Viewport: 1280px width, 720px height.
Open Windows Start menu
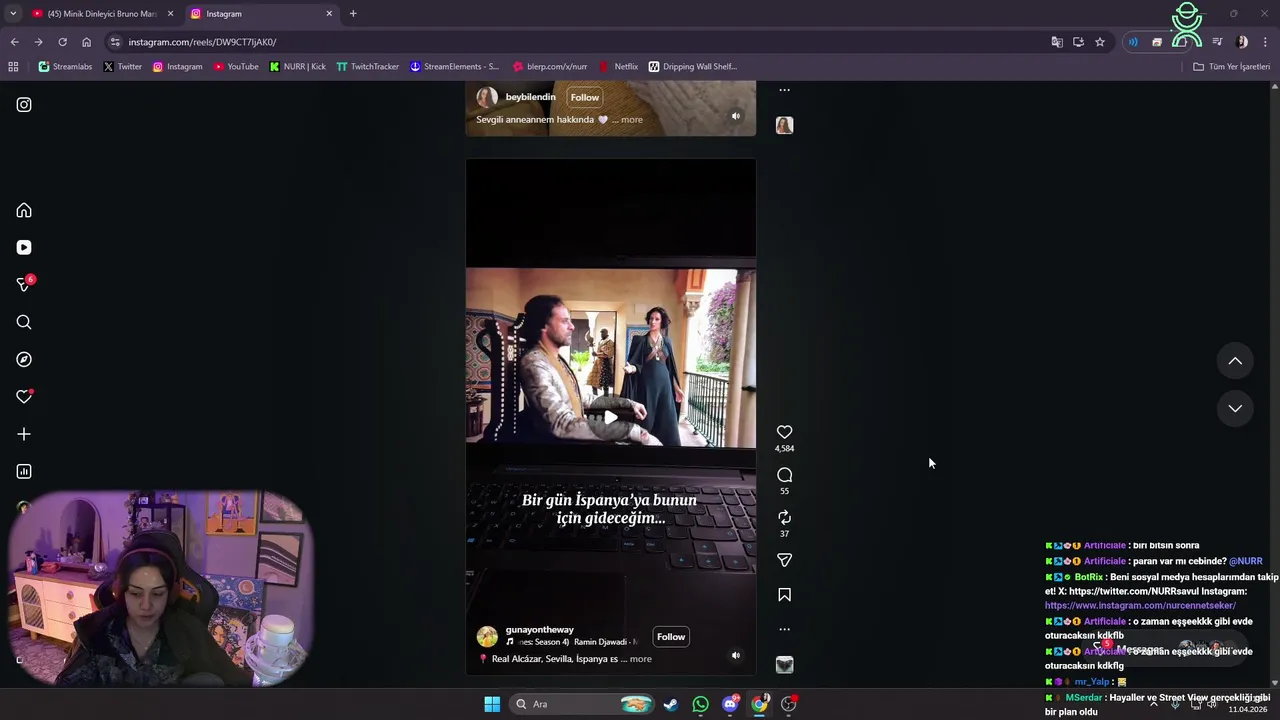click(492, 704)
